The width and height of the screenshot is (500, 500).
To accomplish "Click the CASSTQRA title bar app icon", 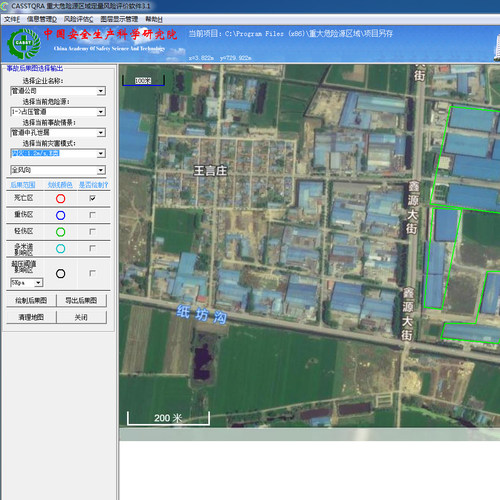I will coord(5,6).
